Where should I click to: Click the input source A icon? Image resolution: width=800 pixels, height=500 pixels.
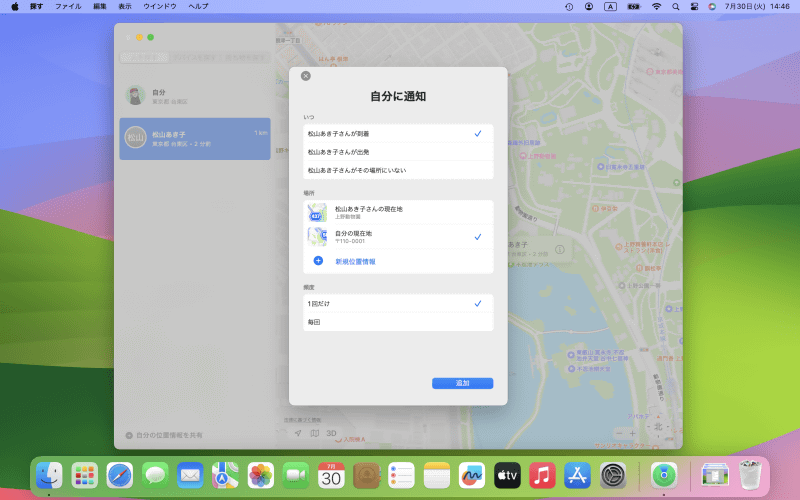(610, 7)
